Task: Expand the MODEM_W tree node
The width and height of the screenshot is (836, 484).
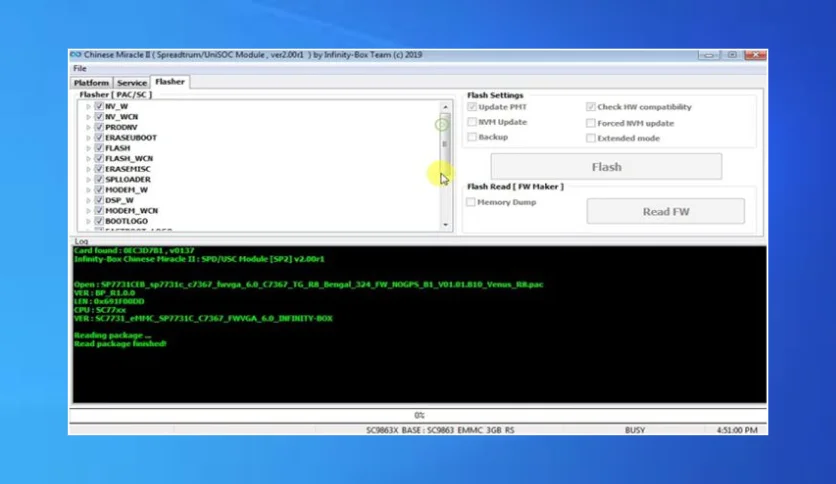Action: 89,190
